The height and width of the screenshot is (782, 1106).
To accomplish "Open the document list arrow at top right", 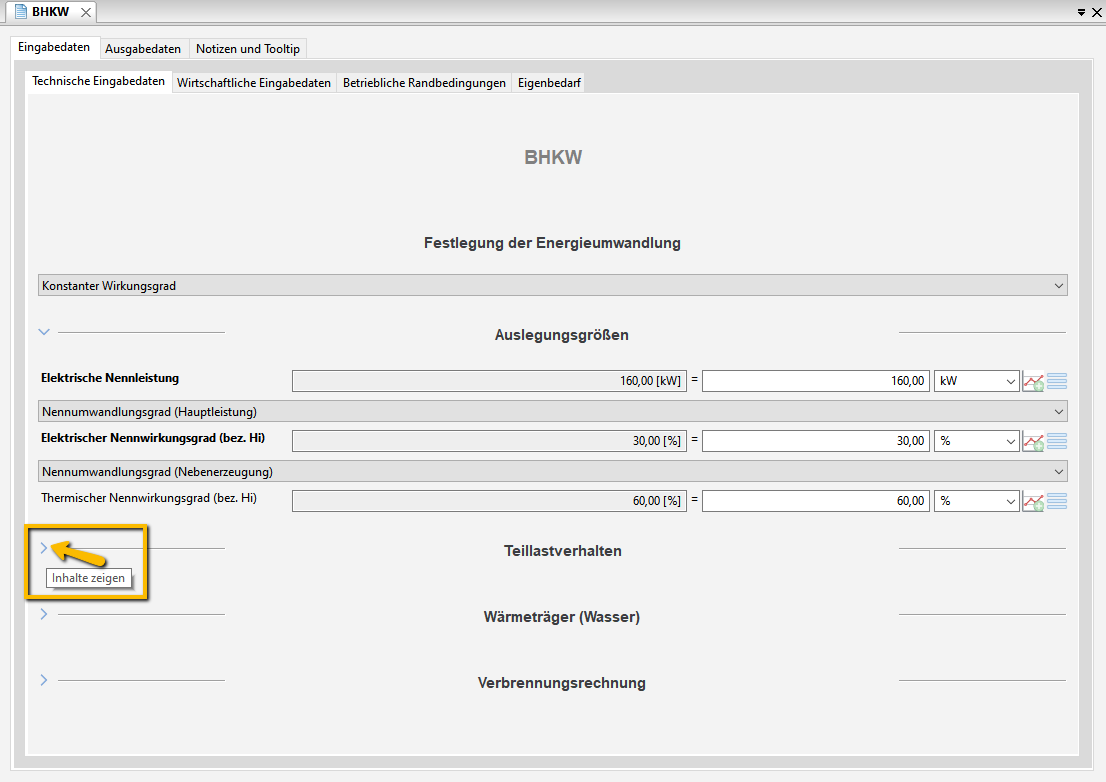I will (1081, 12).
